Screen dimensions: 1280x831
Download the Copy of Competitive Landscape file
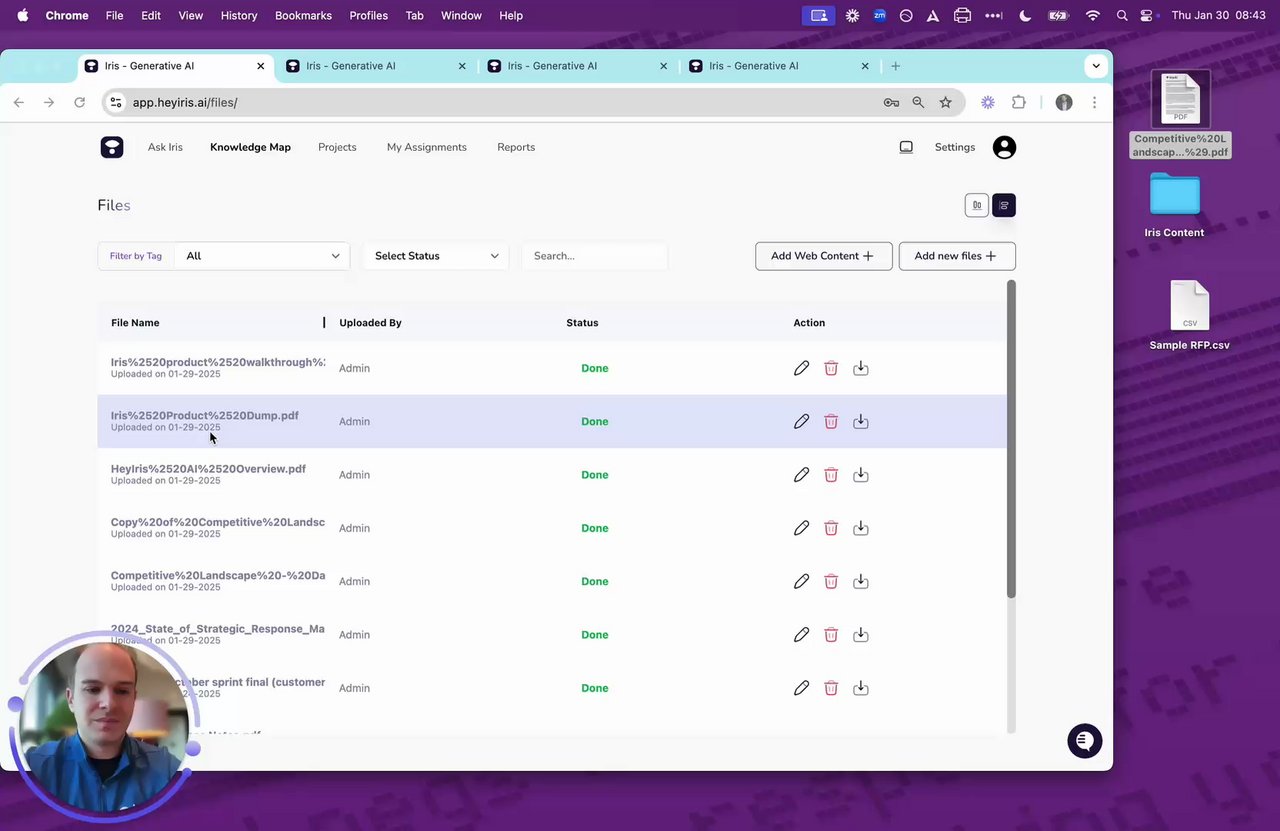(x=861, y=528)
